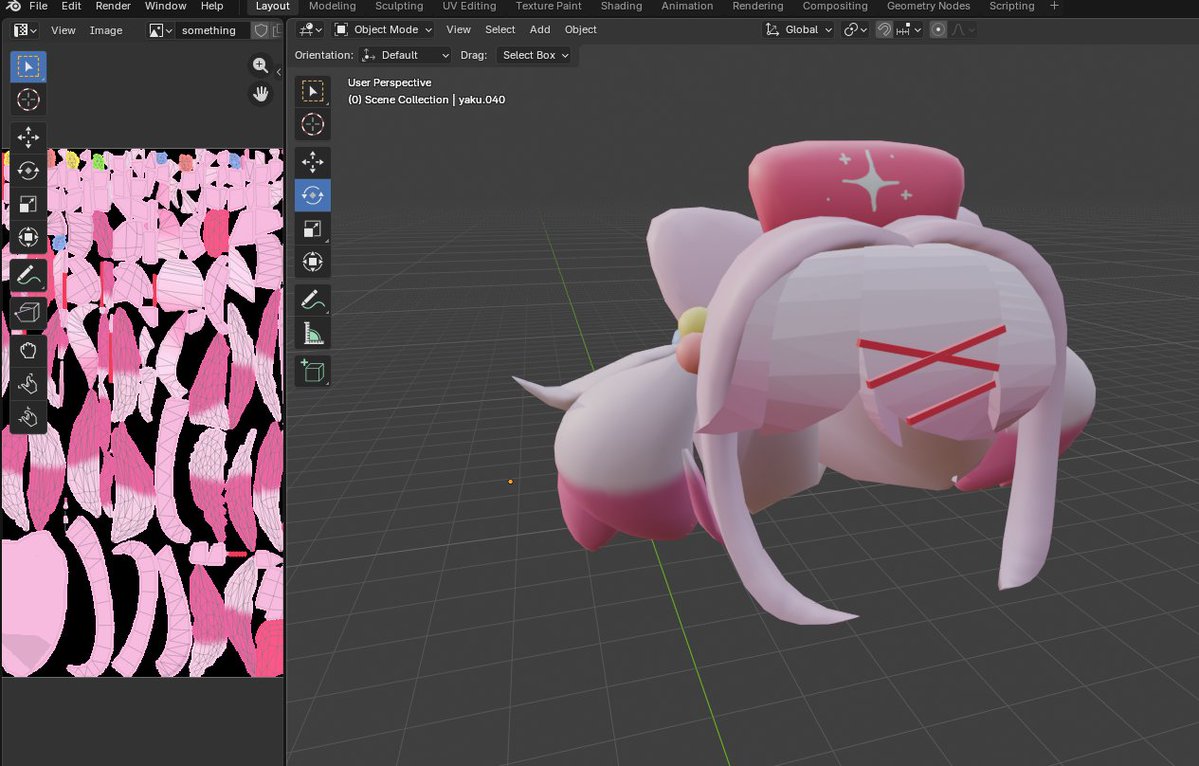Choose the Annotate tool in image editor
This screenshot has height=766, width=1199.
[x=28, y=275]
